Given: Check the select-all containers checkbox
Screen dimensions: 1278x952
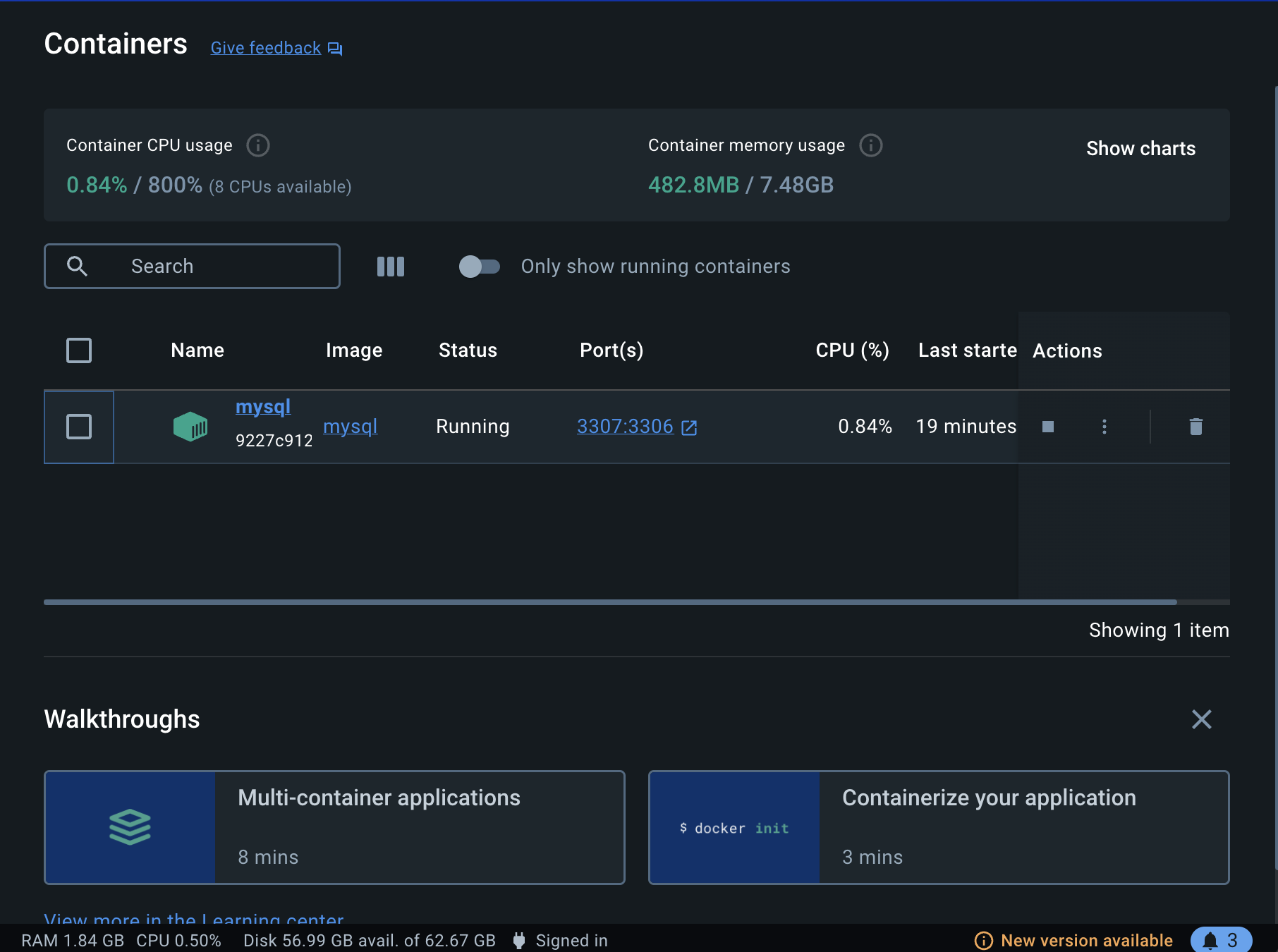Looking at the screenshot, I should [x=79, y=350].
